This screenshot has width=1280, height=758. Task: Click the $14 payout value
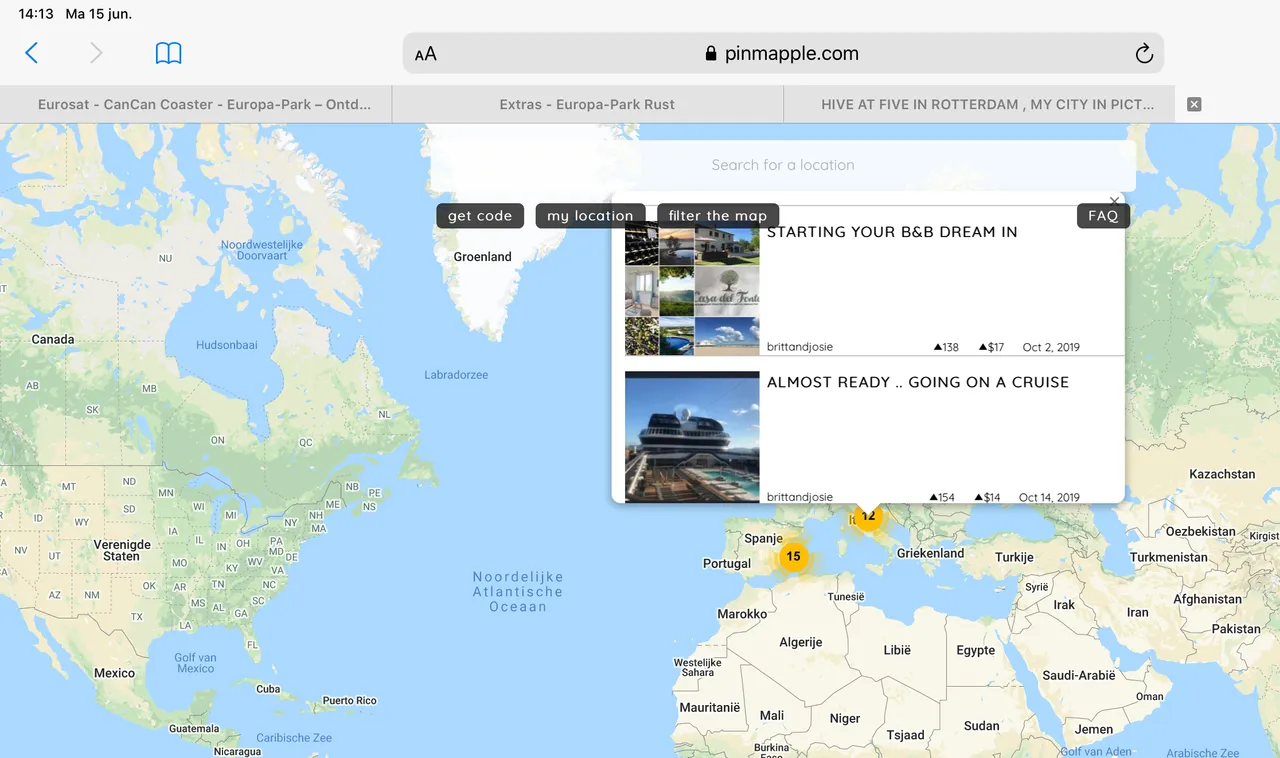click(x=988, y=497)
